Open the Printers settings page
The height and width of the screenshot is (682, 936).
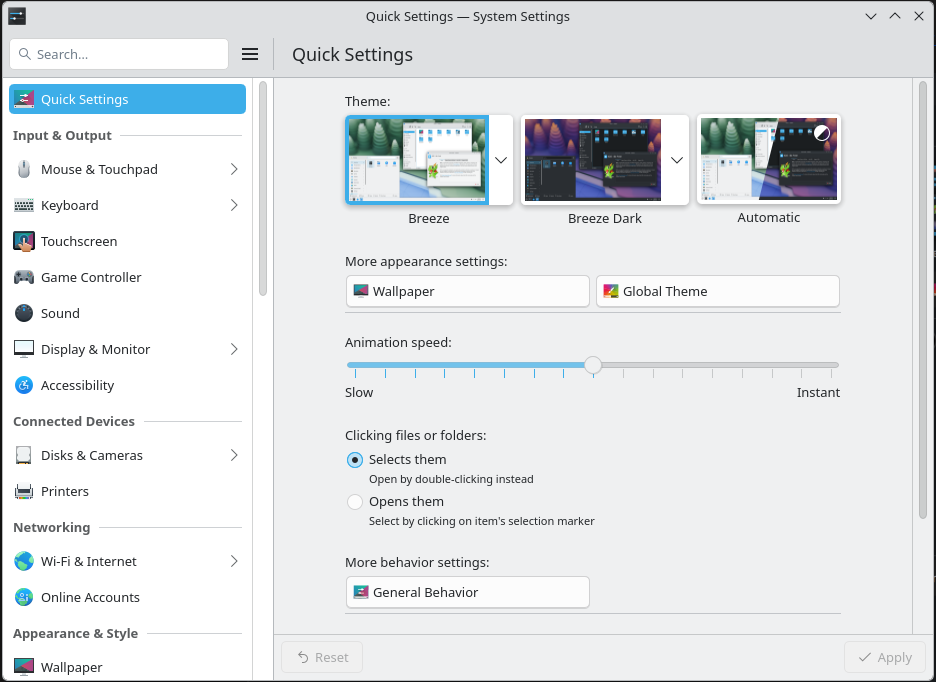coord(127,491)
